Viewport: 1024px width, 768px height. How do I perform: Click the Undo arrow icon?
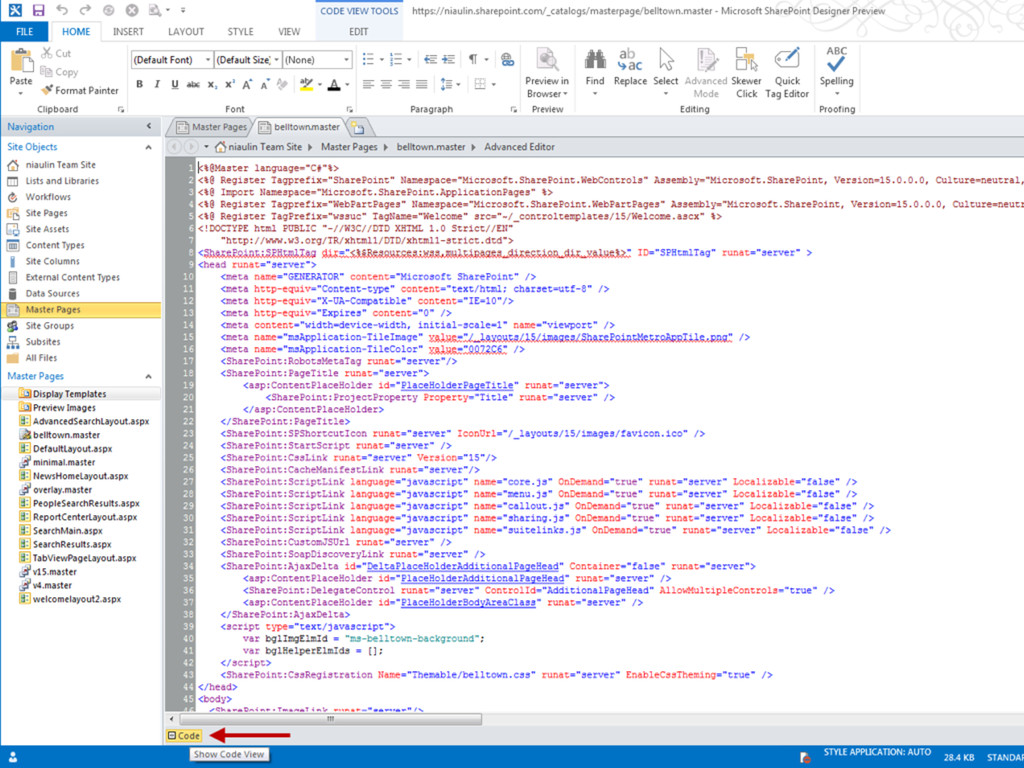(x=62, y=10)
